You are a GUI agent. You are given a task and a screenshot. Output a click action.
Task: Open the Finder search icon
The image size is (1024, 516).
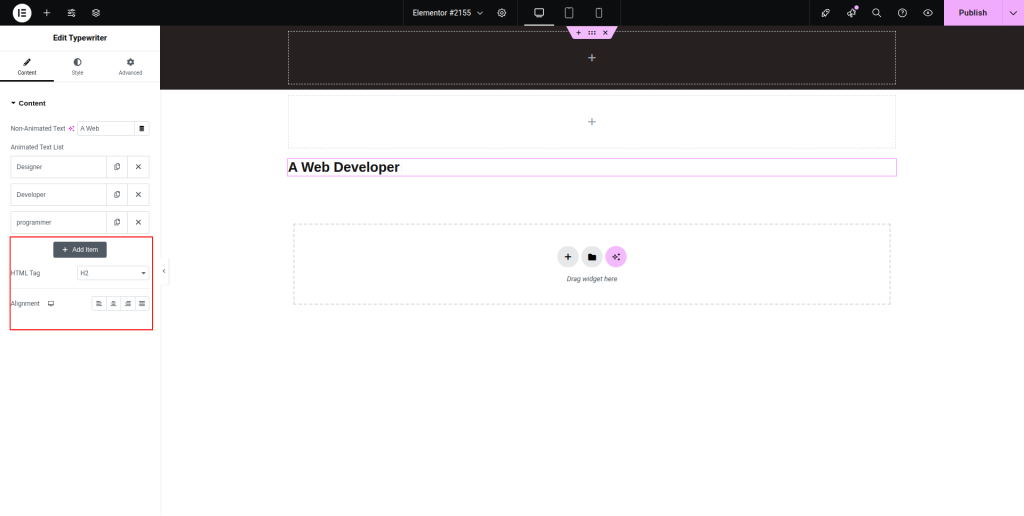click(x=876, y=12)
